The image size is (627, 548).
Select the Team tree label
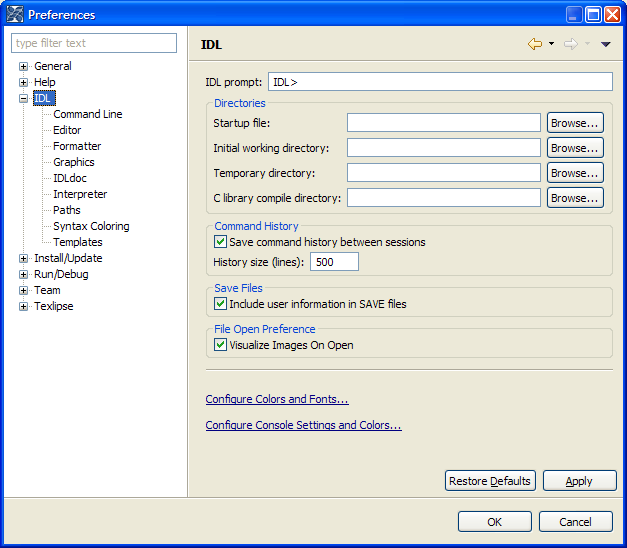click(x=47, y=290)
